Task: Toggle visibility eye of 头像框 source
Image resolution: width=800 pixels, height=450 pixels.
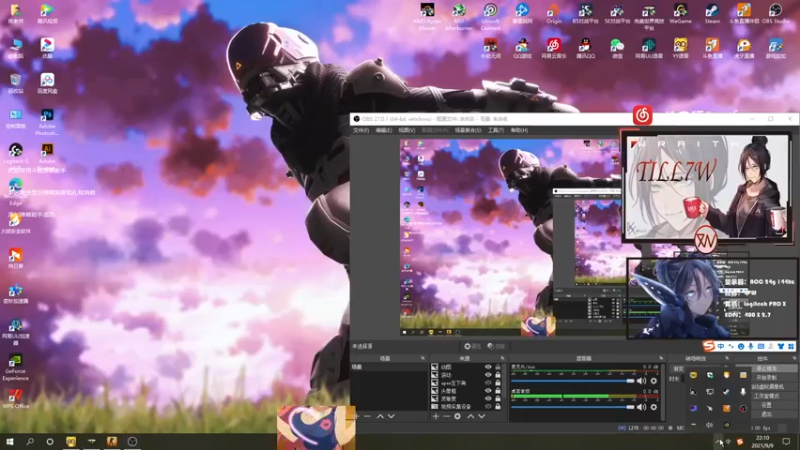Action: 488,391
